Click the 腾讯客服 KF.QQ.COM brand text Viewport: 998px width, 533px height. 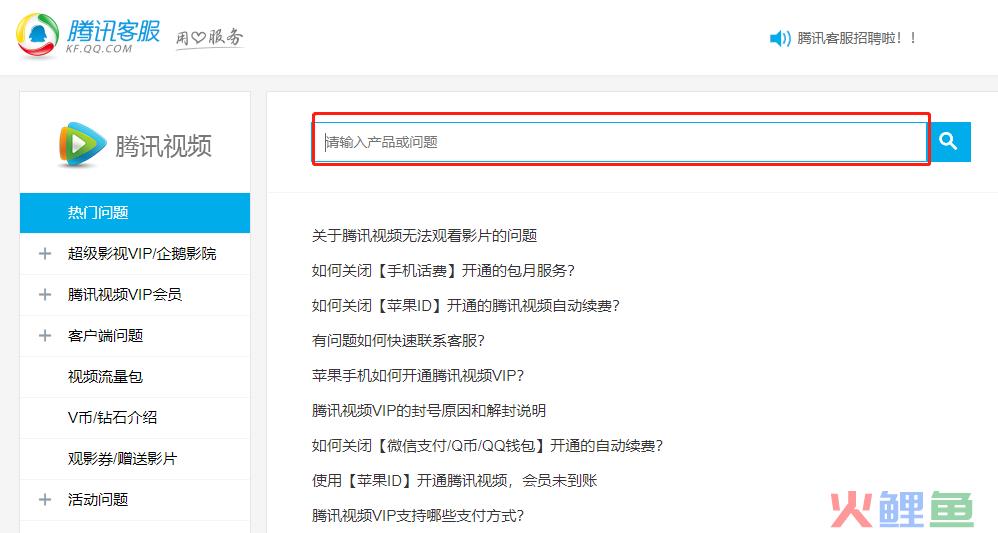click(x=113, y=36)
